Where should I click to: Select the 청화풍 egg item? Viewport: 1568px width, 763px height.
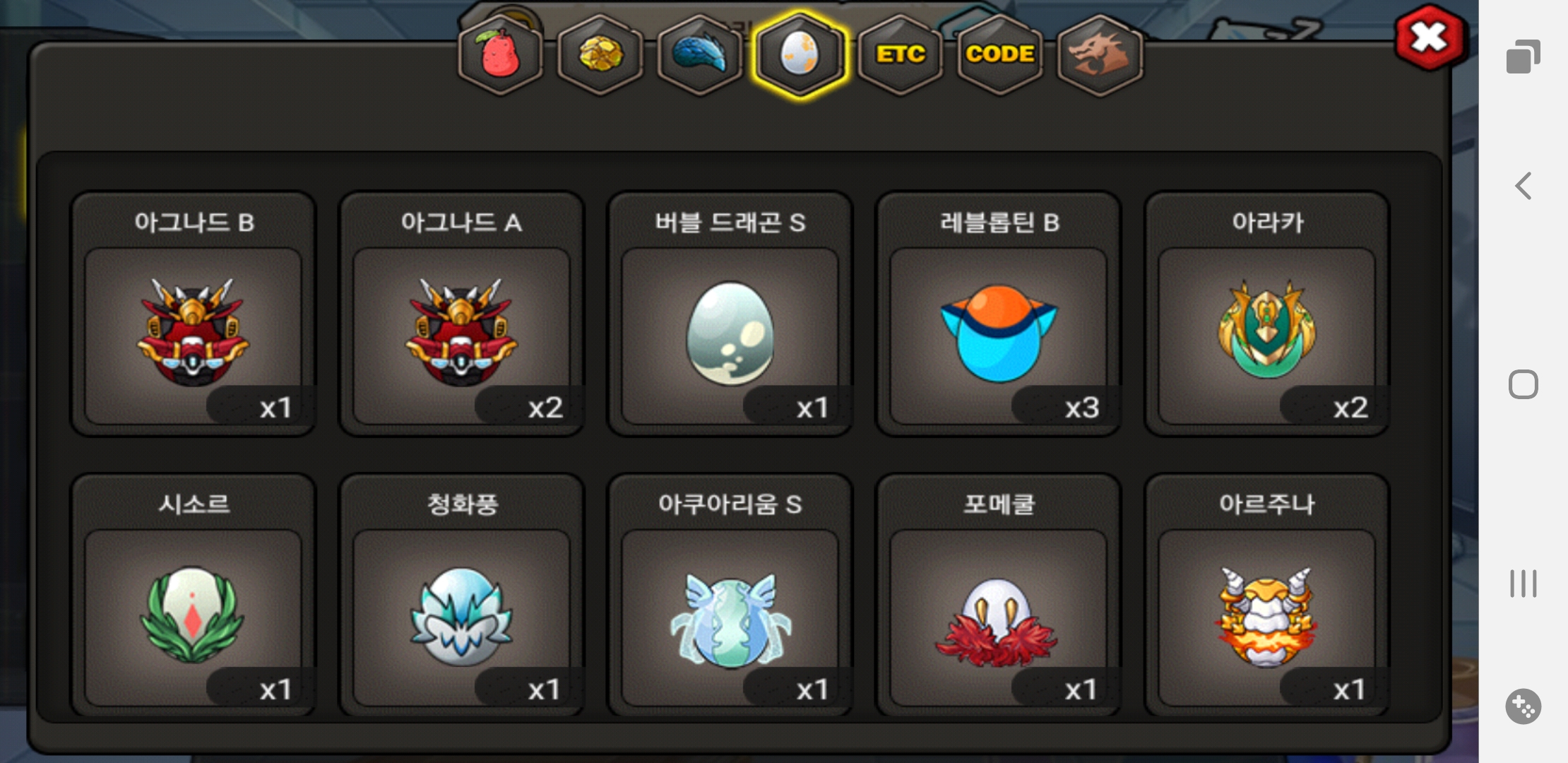tap(461, 596)
